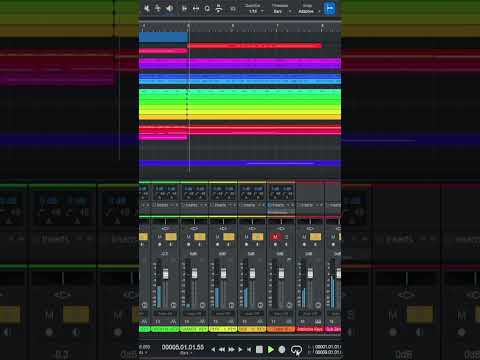Image resolution: width=480 pixels, height=360 pixels.
Task: Start playback with the green Play button
Action: click(x=271, y=349)
